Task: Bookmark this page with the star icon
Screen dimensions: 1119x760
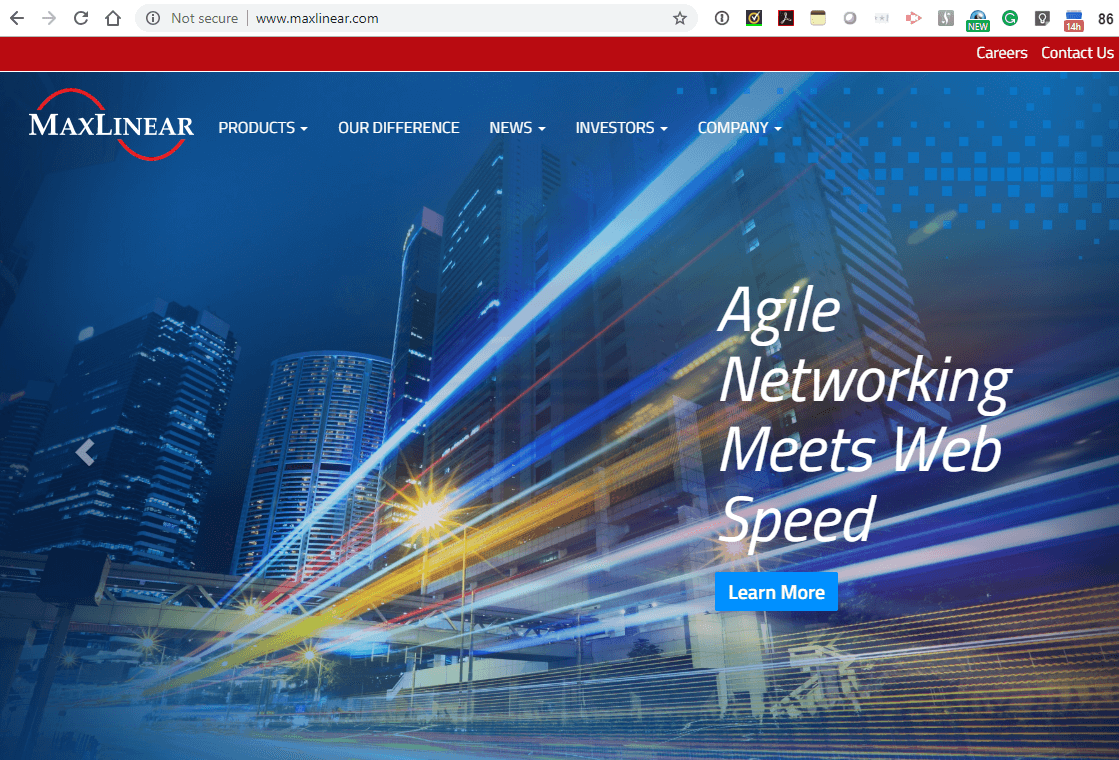Action: point(680,18)
